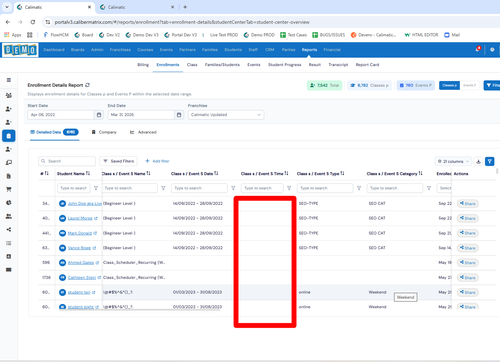Open the Start Date calendar icon
Screen dimensions: 500x362
99,115
